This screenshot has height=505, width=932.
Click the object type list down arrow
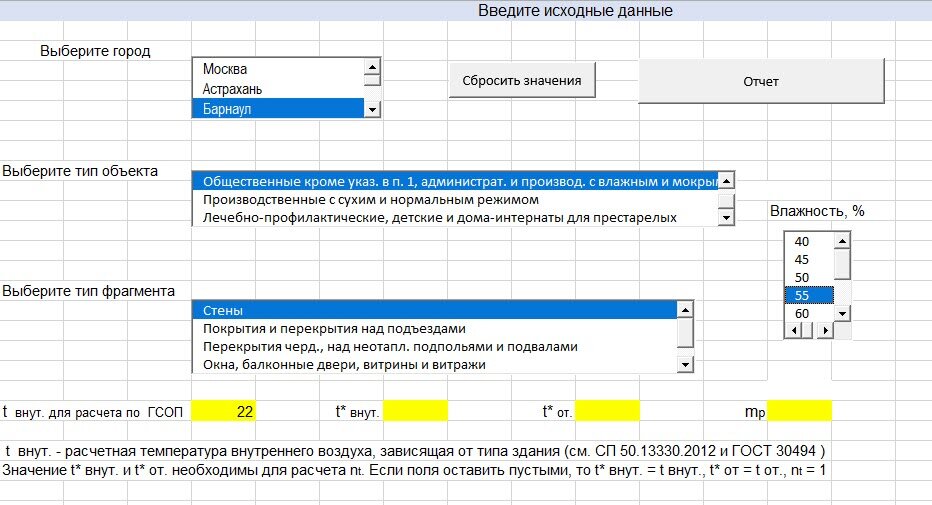click(726, 218)
